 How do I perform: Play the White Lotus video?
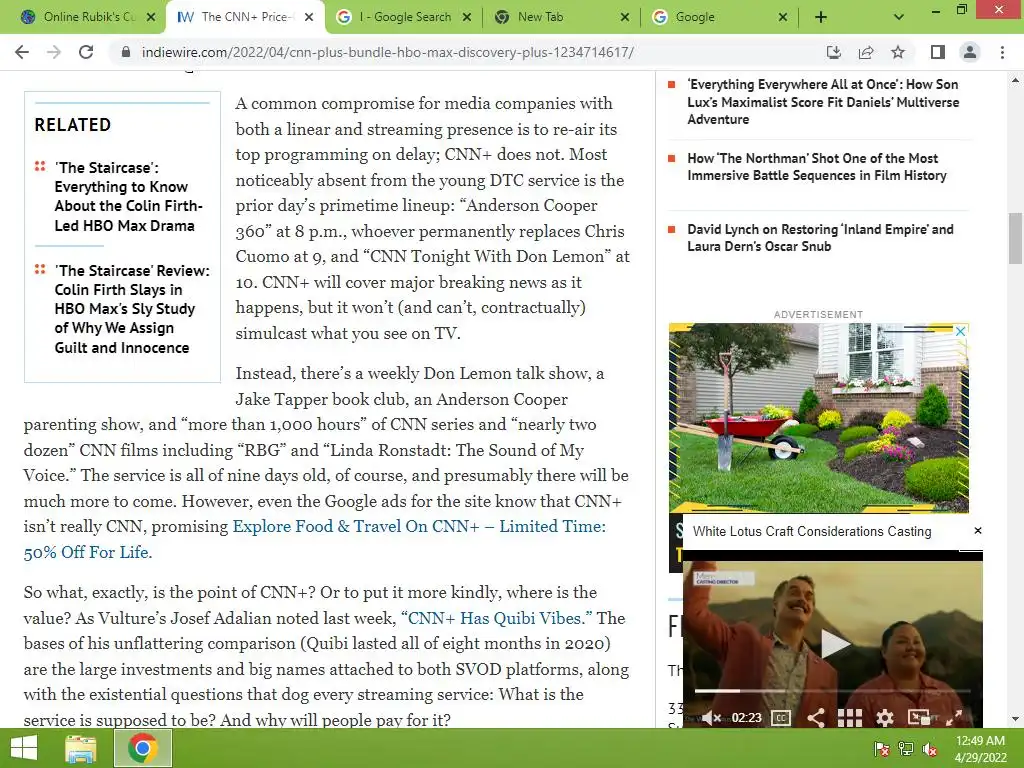pyautogui.click(x=834, y=644)
